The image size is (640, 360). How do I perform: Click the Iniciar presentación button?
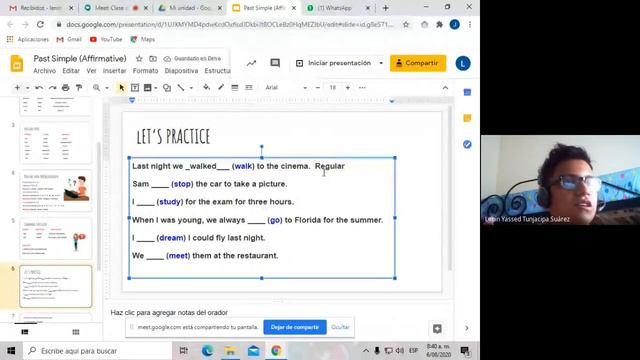[x=335, y=63]
